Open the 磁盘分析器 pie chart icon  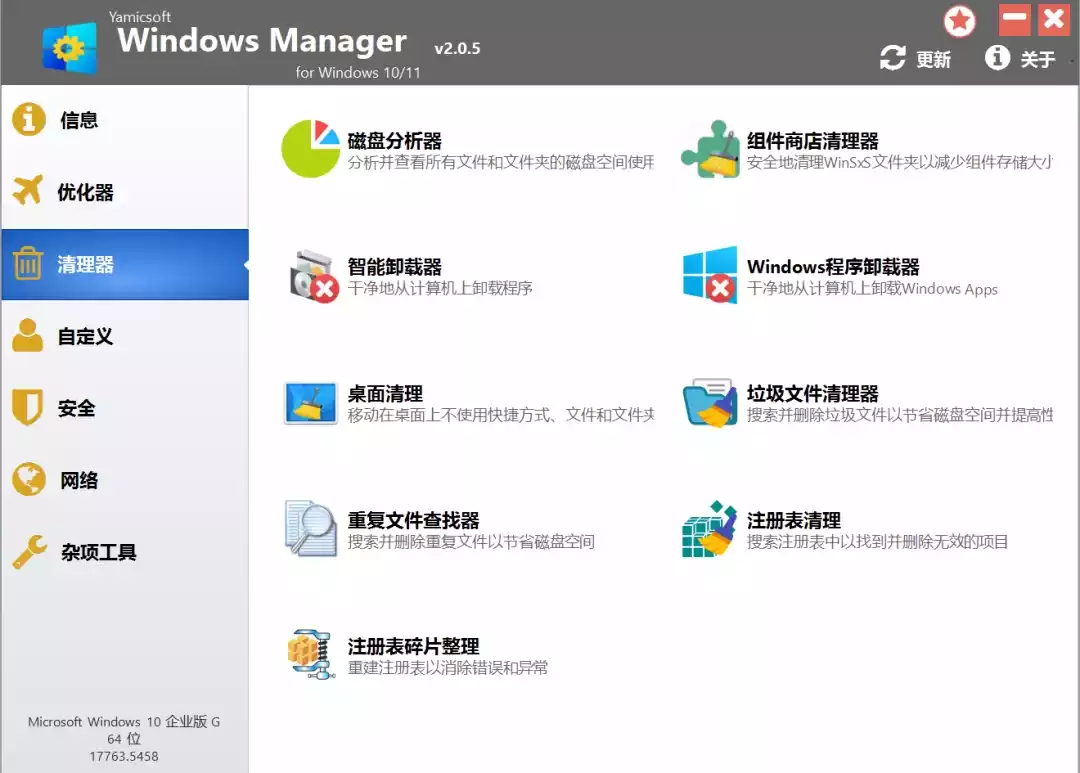pyautogui.click(x=311, y=149)
